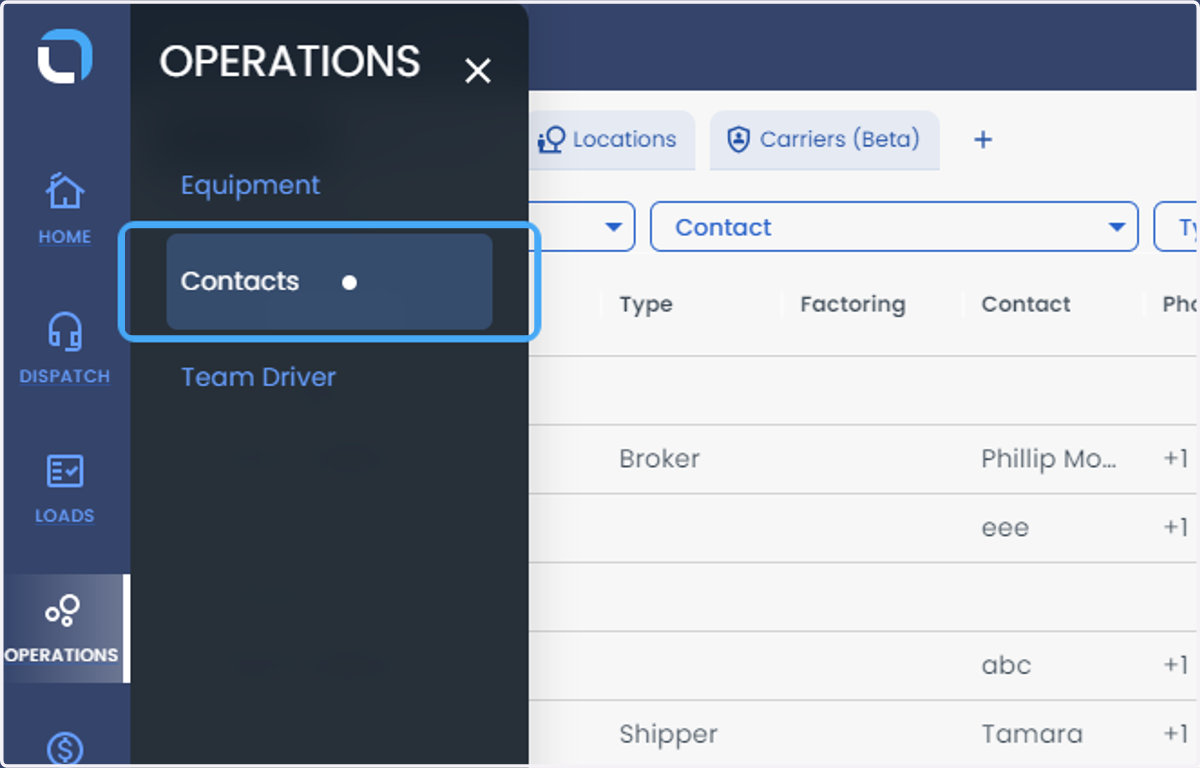Add a new tab with plus icon
Viewport: 1200px width, 768px height.
point(983,140)
